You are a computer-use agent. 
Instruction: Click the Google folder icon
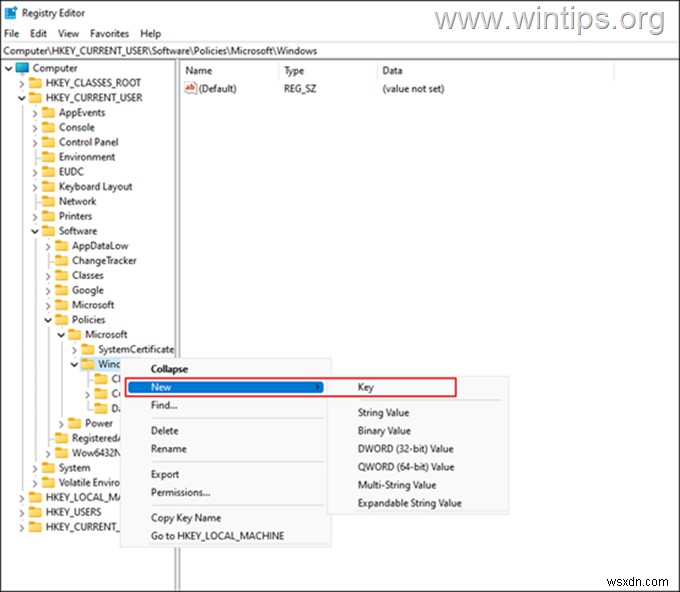62,290
